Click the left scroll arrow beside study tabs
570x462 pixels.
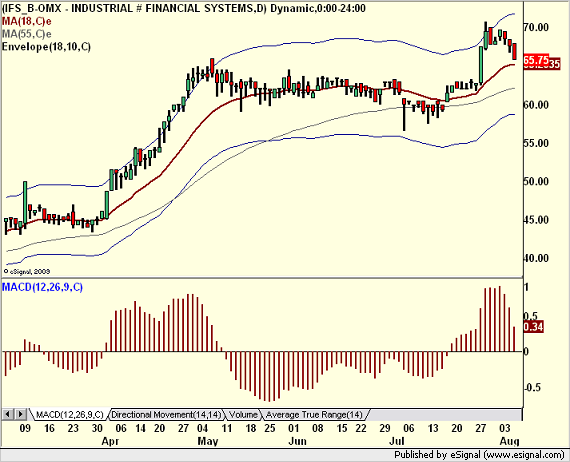pos(8,414)
